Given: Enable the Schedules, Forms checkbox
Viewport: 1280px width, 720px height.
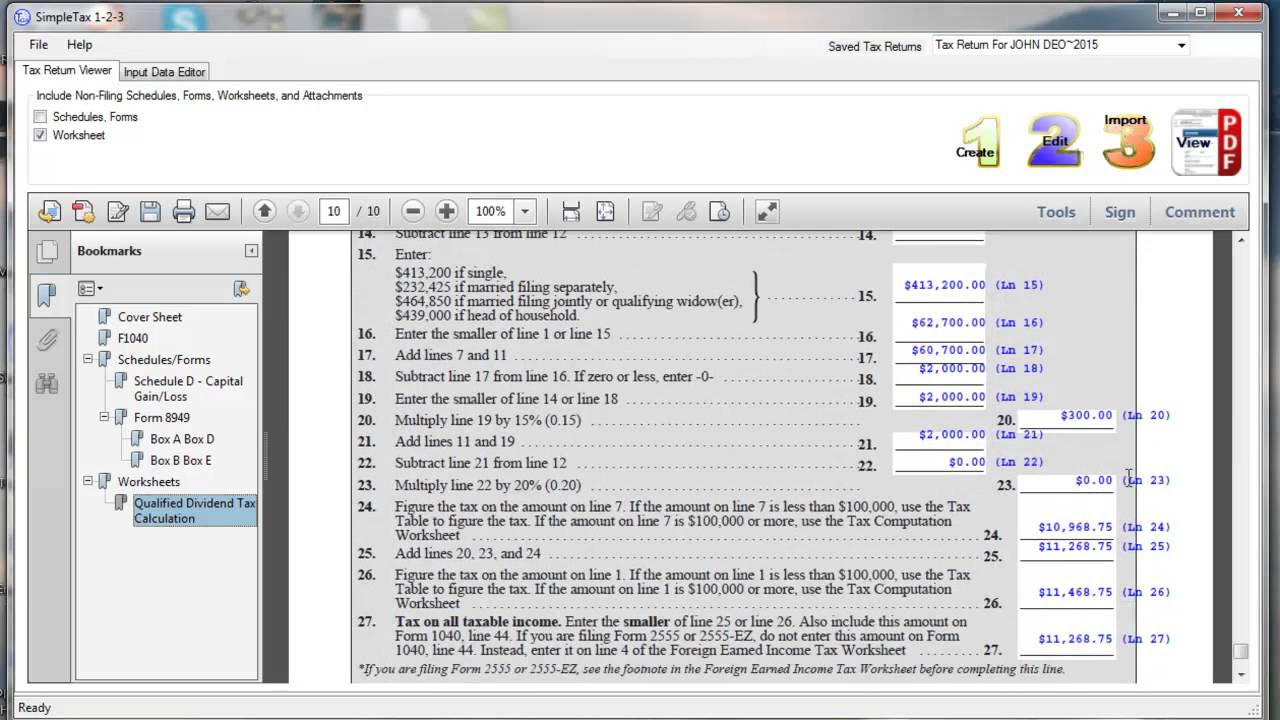Looking at the screenshot, I should coord(40,117).
